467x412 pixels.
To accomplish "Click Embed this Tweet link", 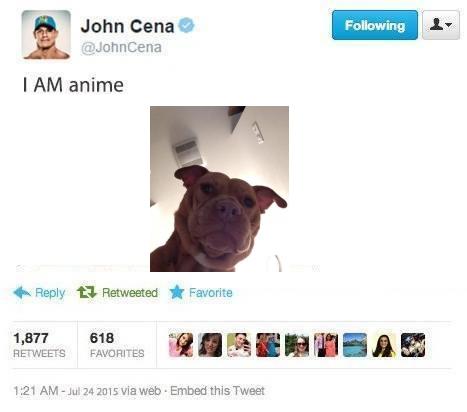I will click(x=217, y=390).
